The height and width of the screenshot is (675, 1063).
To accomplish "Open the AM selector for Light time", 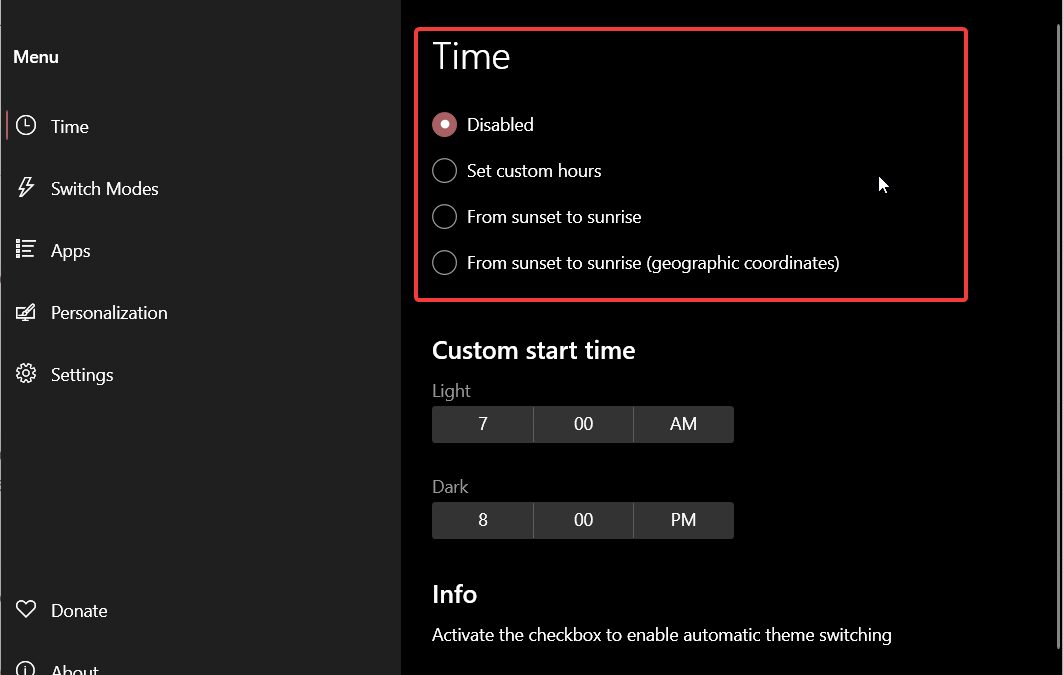I will pyautogui.click(x=683, y=424).
